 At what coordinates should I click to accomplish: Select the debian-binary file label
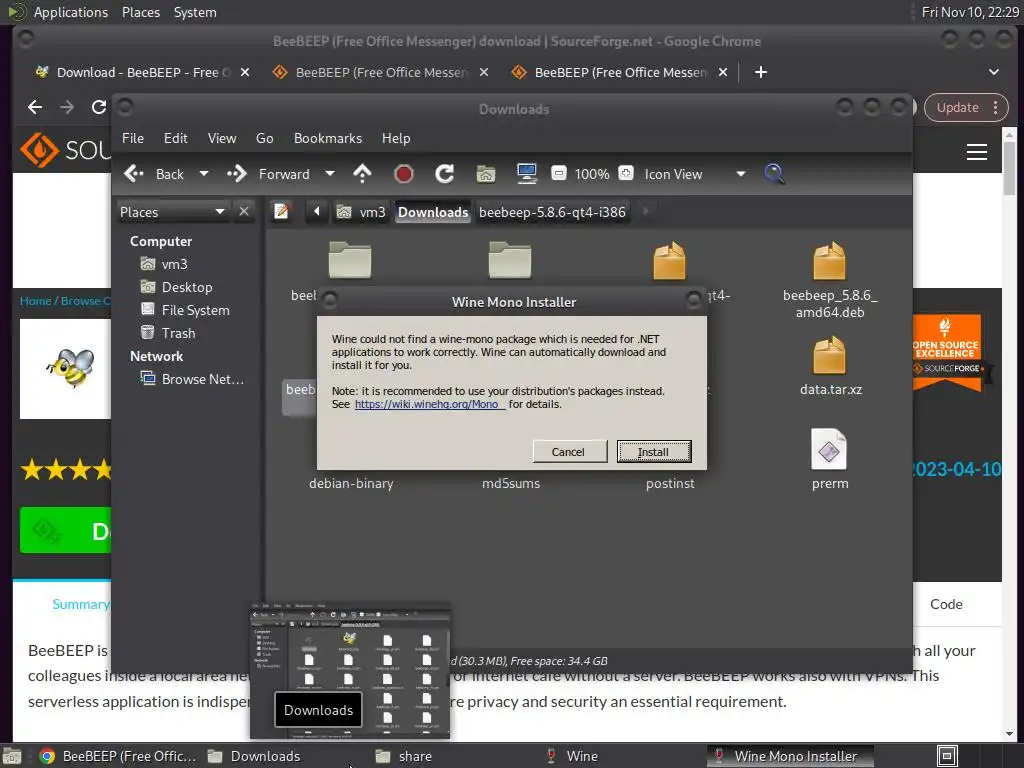click(x=351, y=484)
